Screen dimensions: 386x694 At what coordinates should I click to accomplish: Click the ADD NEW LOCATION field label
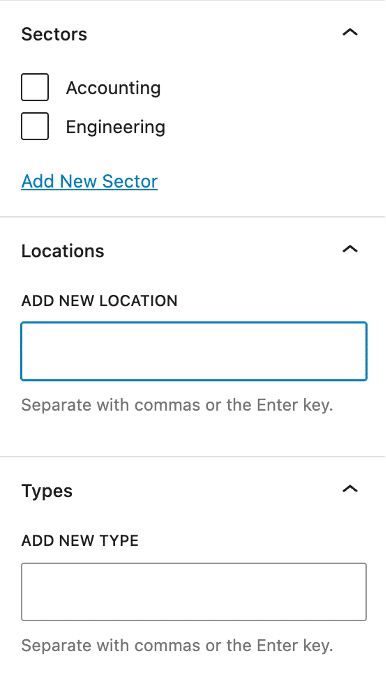click(x=99, y=301)
